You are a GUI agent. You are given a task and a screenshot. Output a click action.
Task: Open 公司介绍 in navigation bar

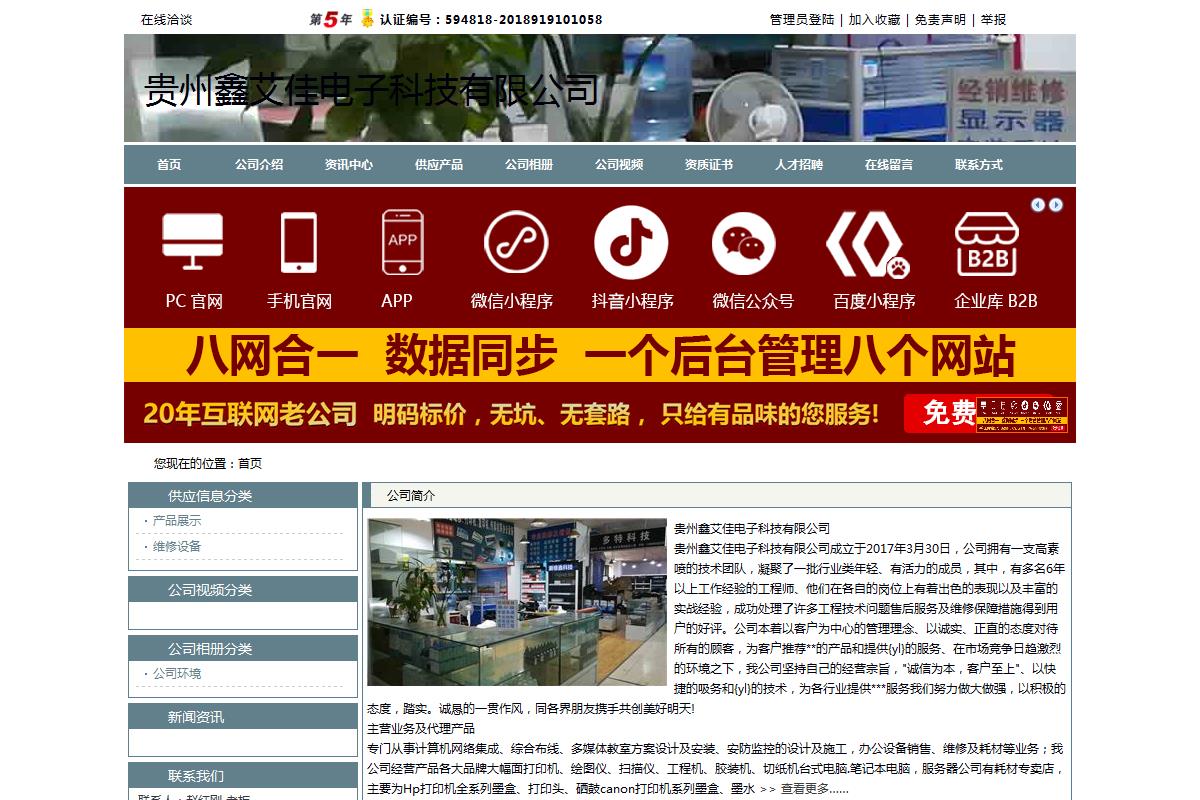[259, 165]
